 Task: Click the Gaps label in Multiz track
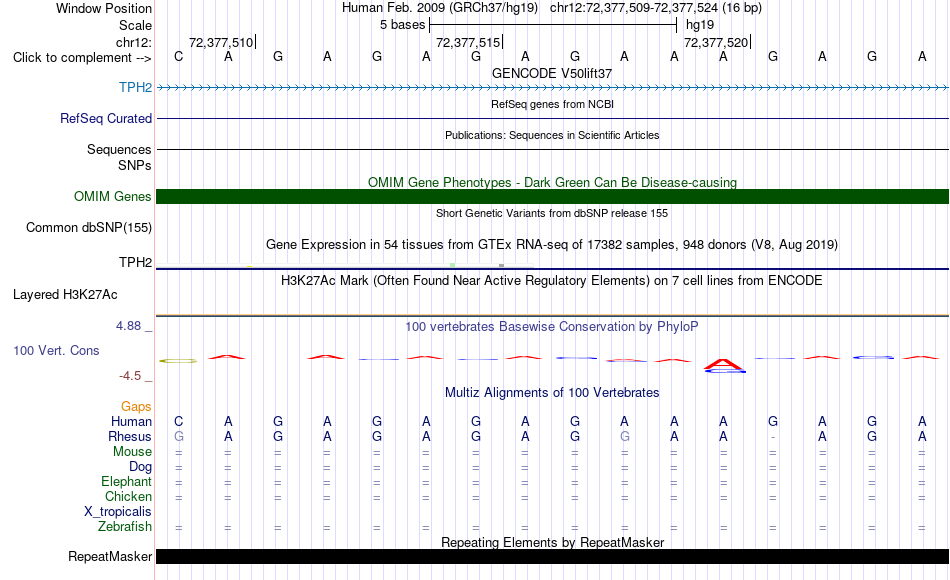136,407
